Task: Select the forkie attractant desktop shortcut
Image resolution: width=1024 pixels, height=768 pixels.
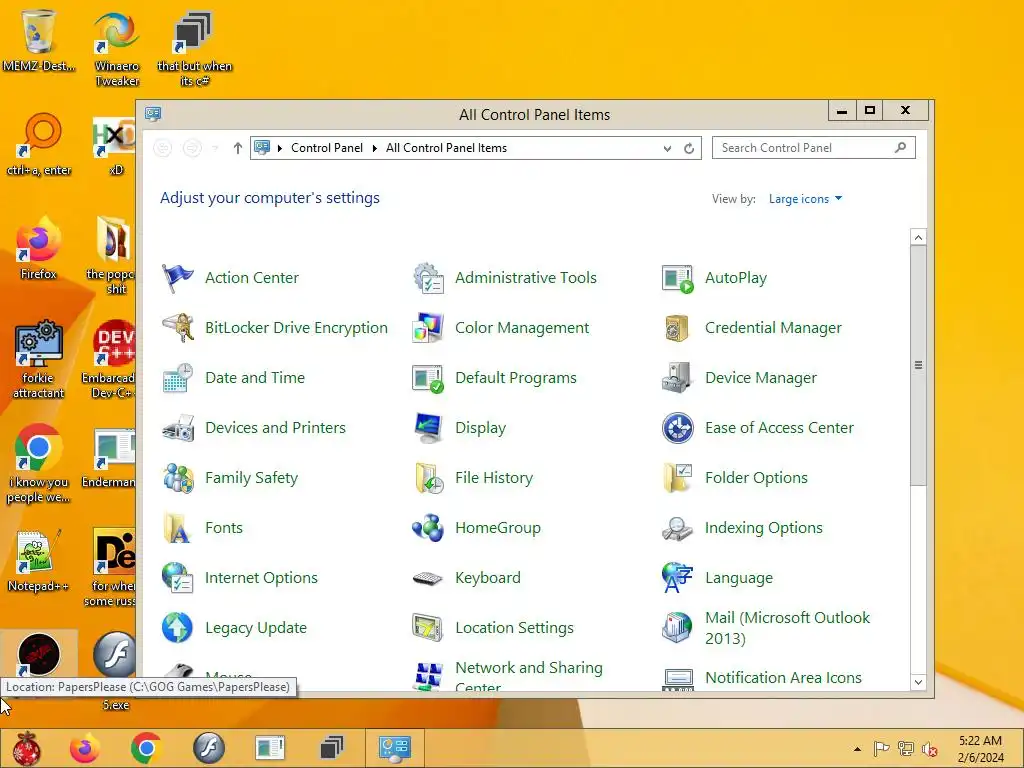Action: (x=38, y=360)
